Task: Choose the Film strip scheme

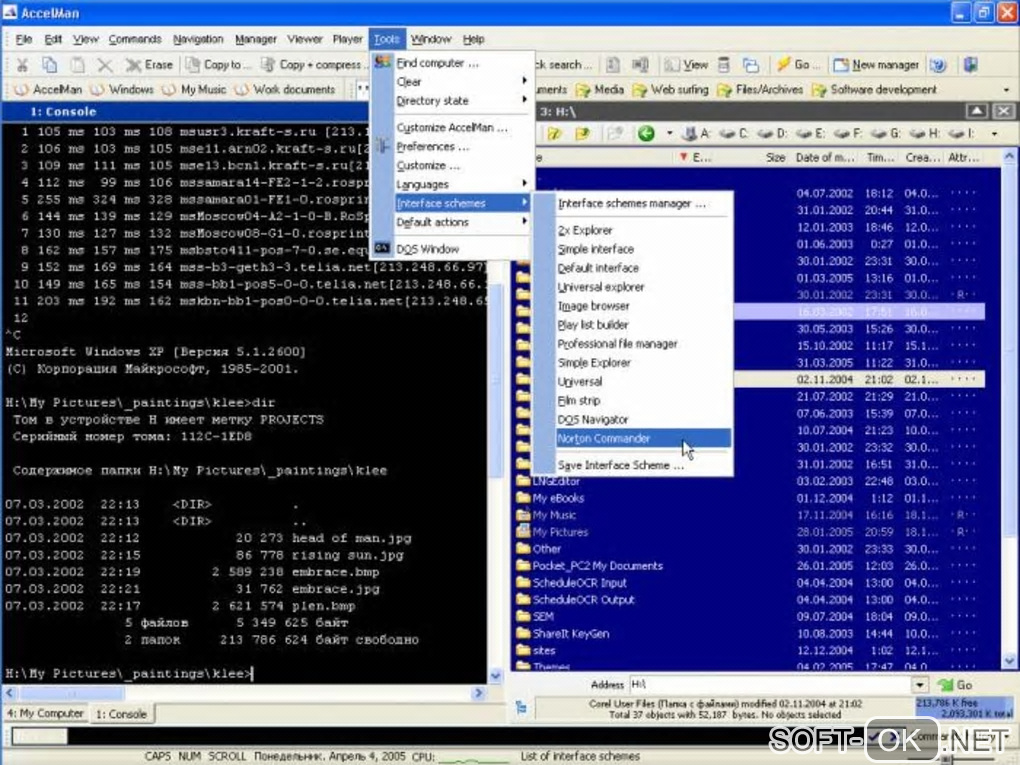Action: pyautogui.click(x=632, y=401)
